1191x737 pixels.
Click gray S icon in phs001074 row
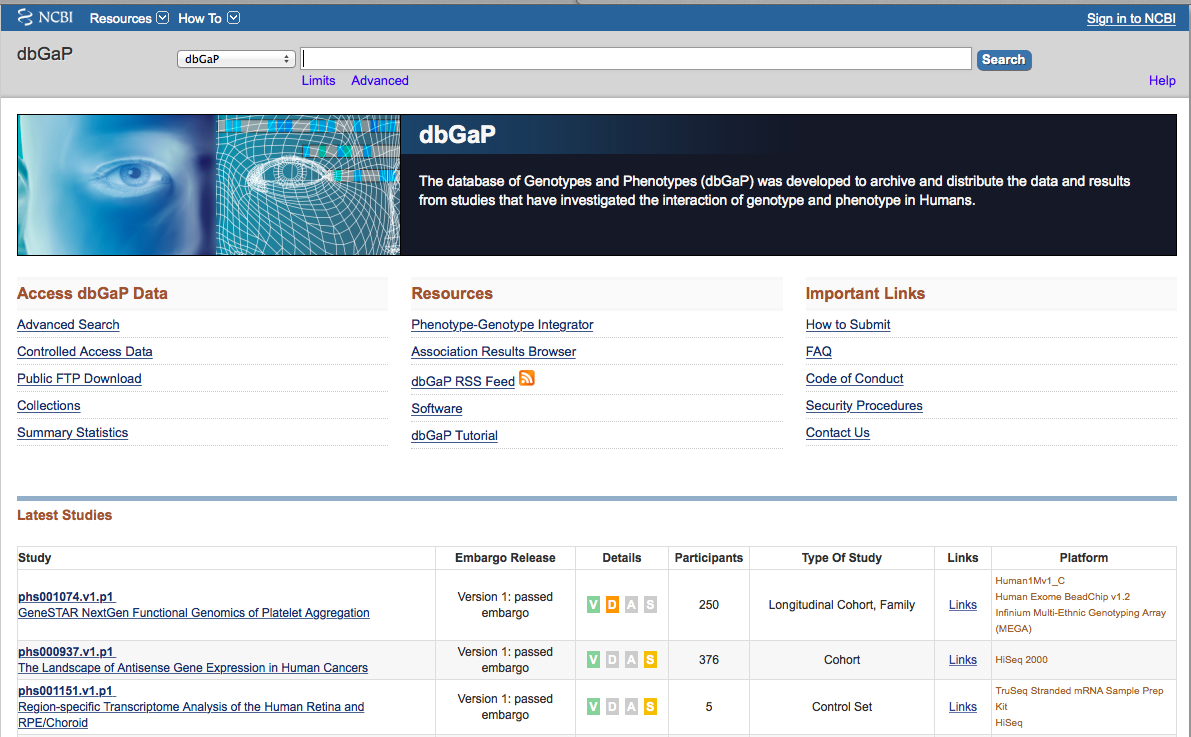(x=650, y=605)
